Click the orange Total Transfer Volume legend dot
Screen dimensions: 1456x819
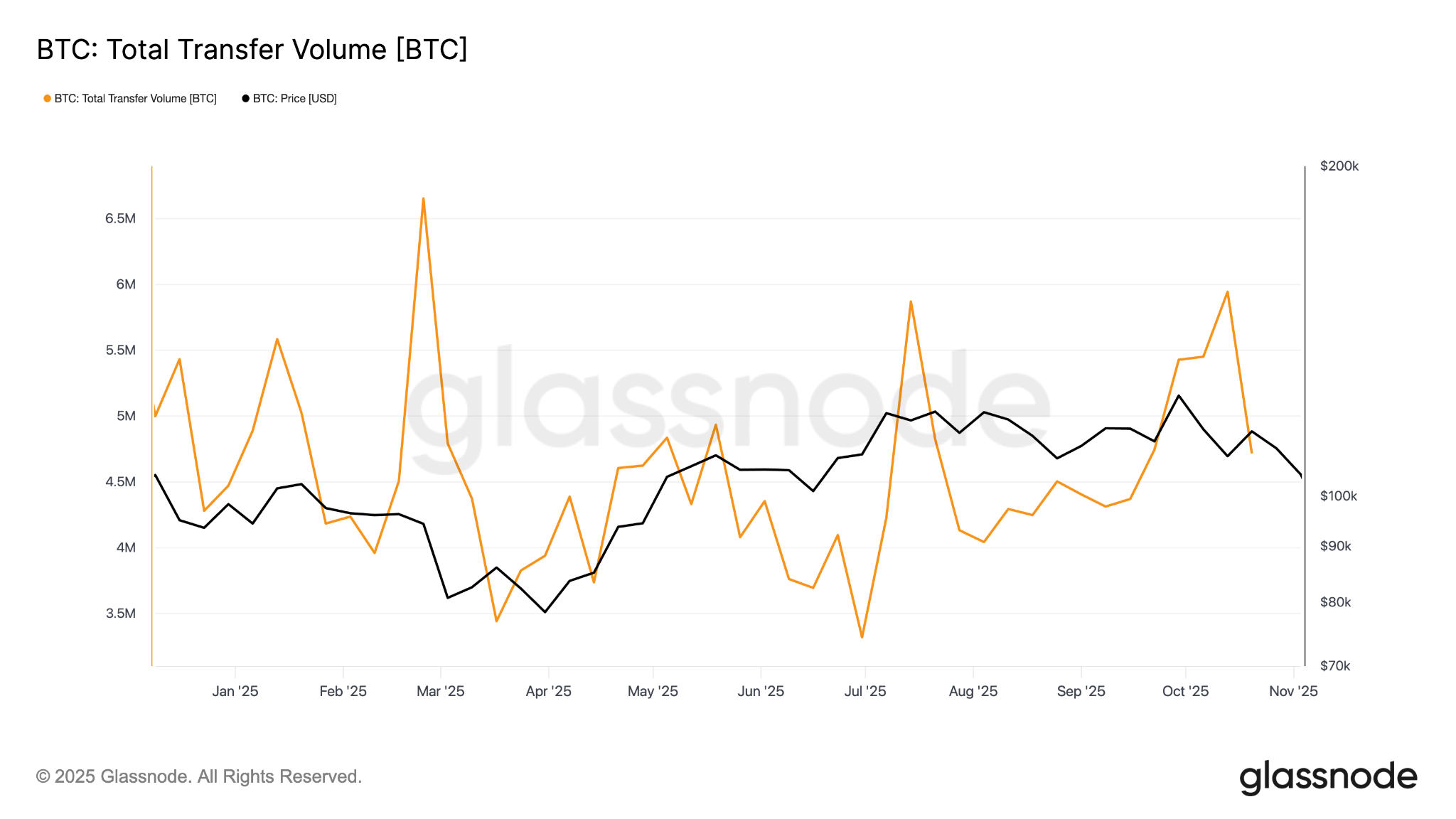click(x=47, y=99)
